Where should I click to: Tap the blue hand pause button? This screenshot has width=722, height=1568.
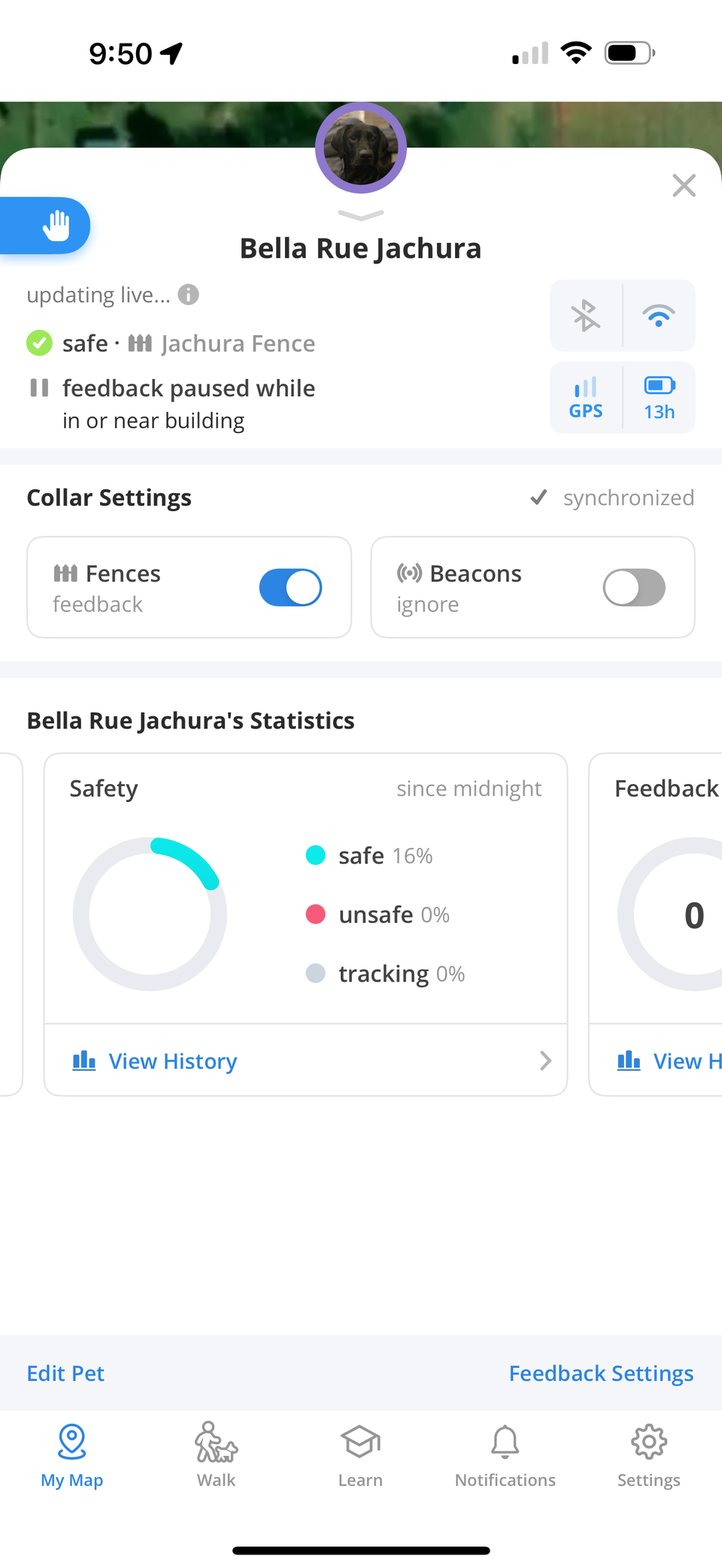click(56, 225)
